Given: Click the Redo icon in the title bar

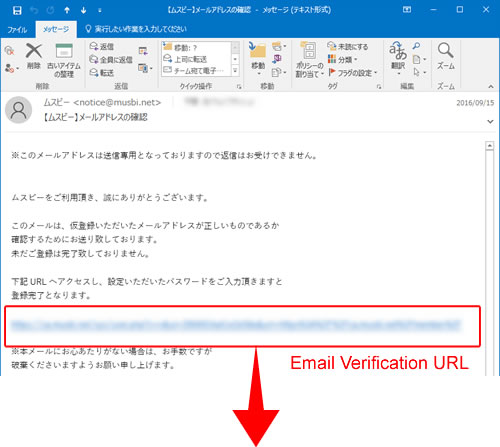Looking at the screenshot, I should pos(50,10).
